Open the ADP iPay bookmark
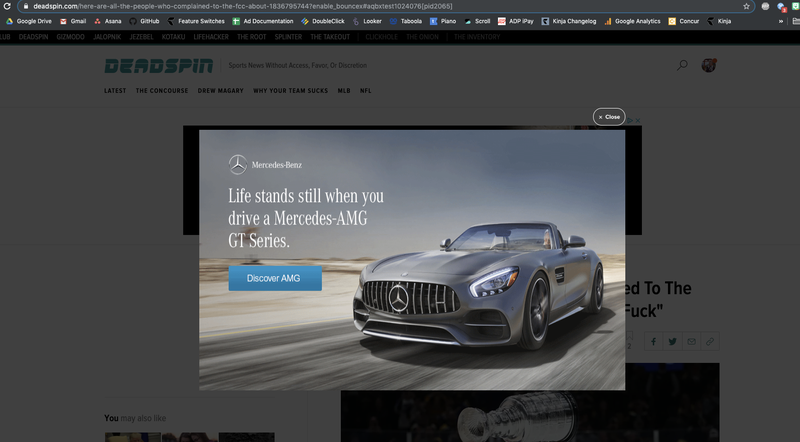 tap(515, 21)
